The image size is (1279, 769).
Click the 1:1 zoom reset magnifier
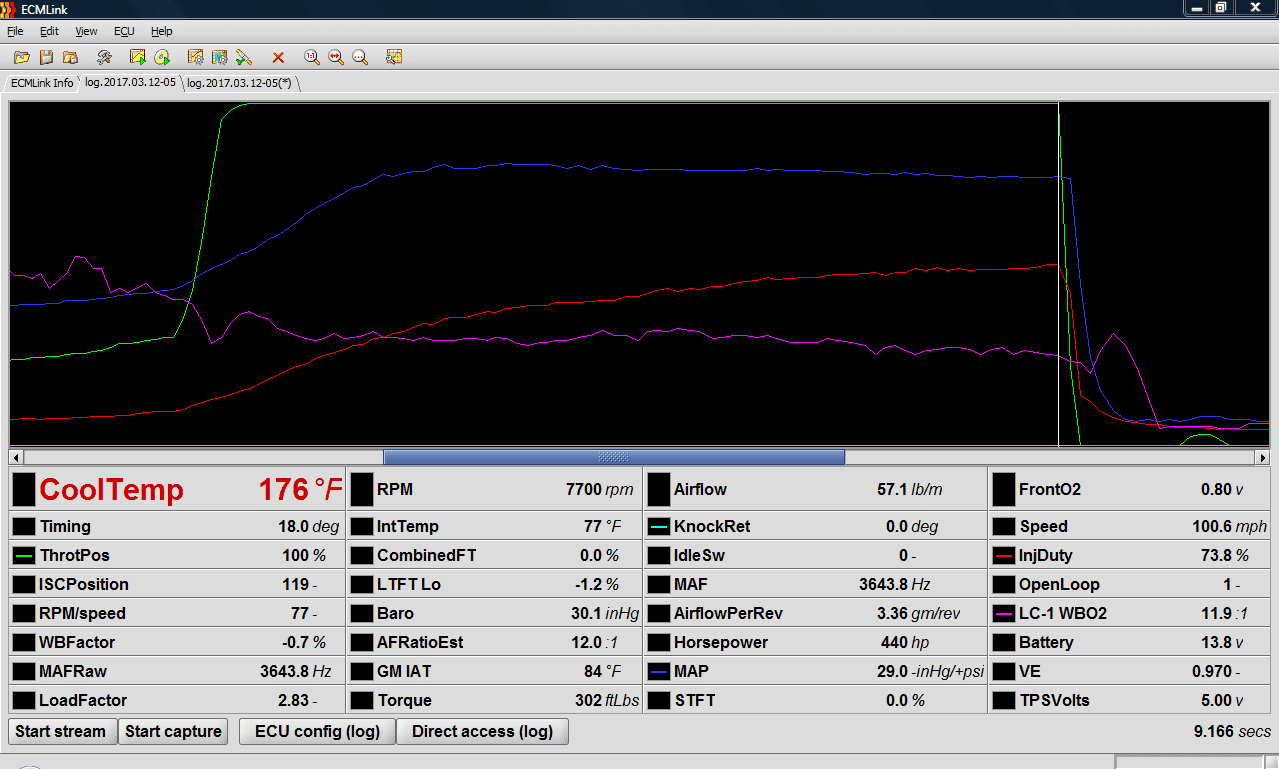tap(312, 58)
